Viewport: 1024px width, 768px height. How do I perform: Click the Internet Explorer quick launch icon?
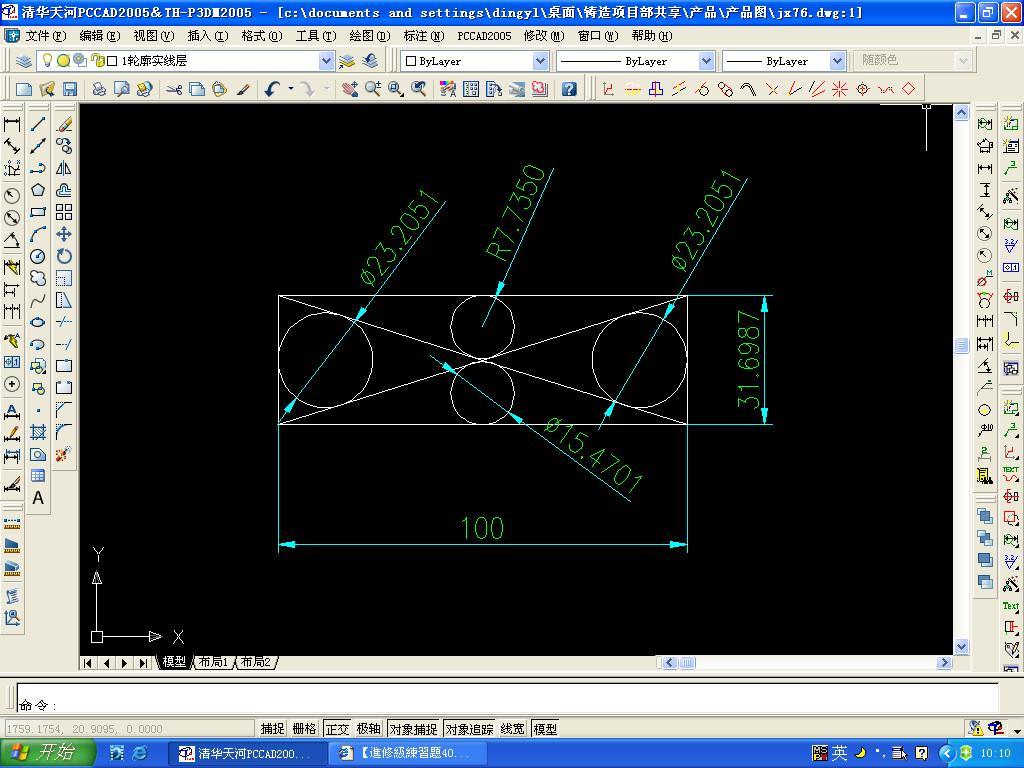pyautogui.click(x=140, y=753)
